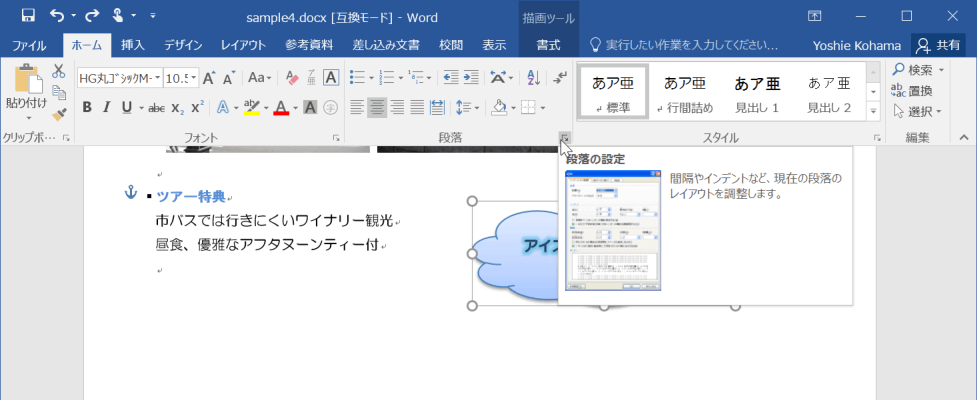Cut the selection with the scissors icon
The height and width of the screenshot is (400, 977).
(x=59, y=70)
